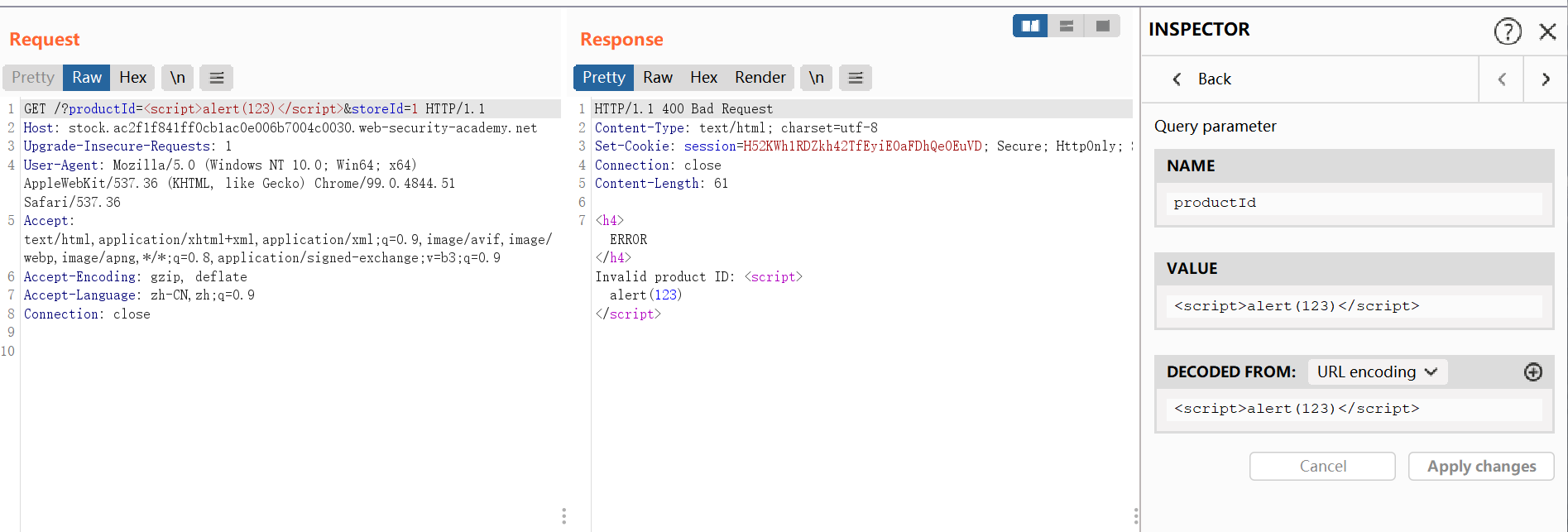
Task: Switch Response view to Render tab
Action: [x=760, y=78]
